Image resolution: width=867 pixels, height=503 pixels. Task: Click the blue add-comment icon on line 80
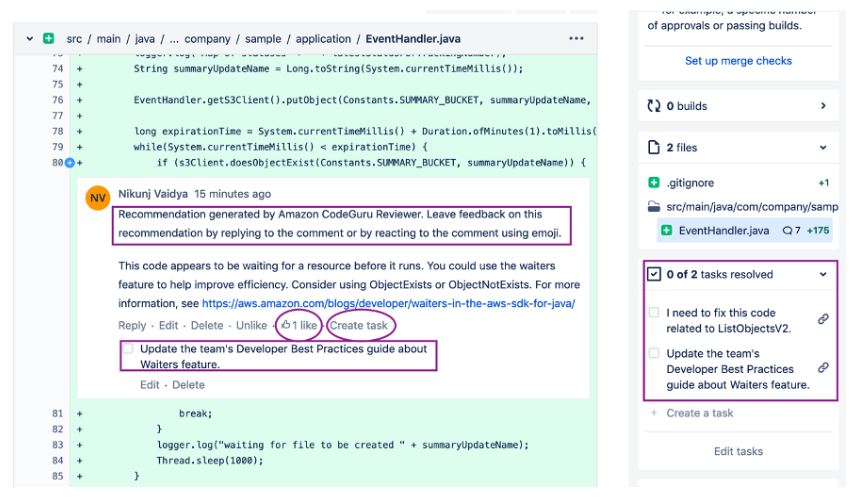pyautogui.click(x=69, y=162)
